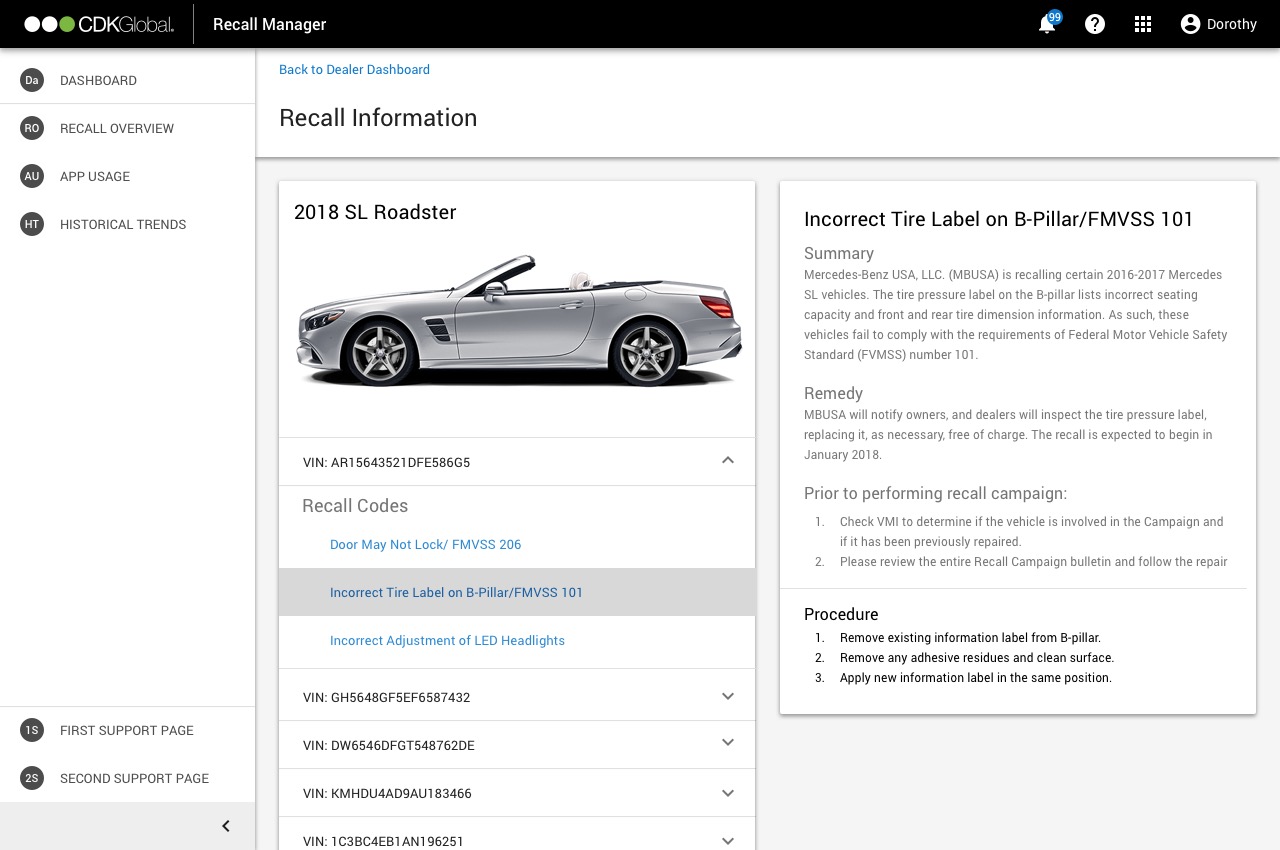Open Second Support Page menu item
The image size is (1280, 850).
coord(134,778)
